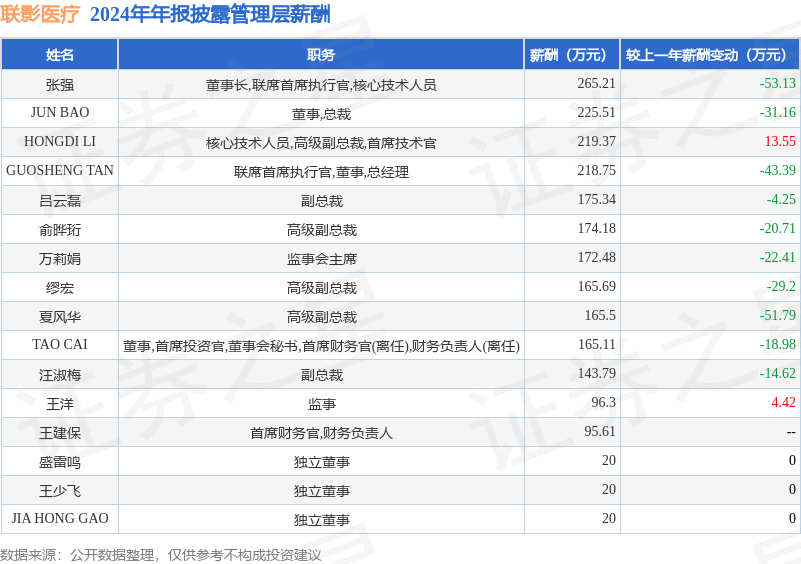
Task: Click the title 联席首席执行官,董事,总经理
Action: (321, 172)
